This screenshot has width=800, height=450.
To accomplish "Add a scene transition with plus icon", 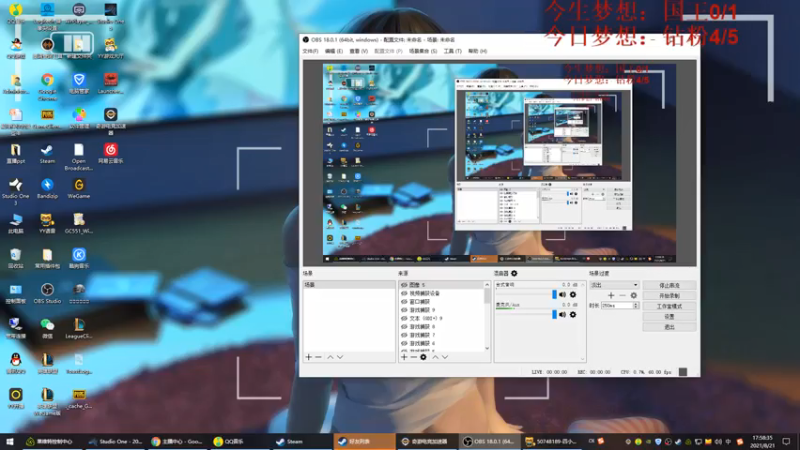I will (611, 295).
